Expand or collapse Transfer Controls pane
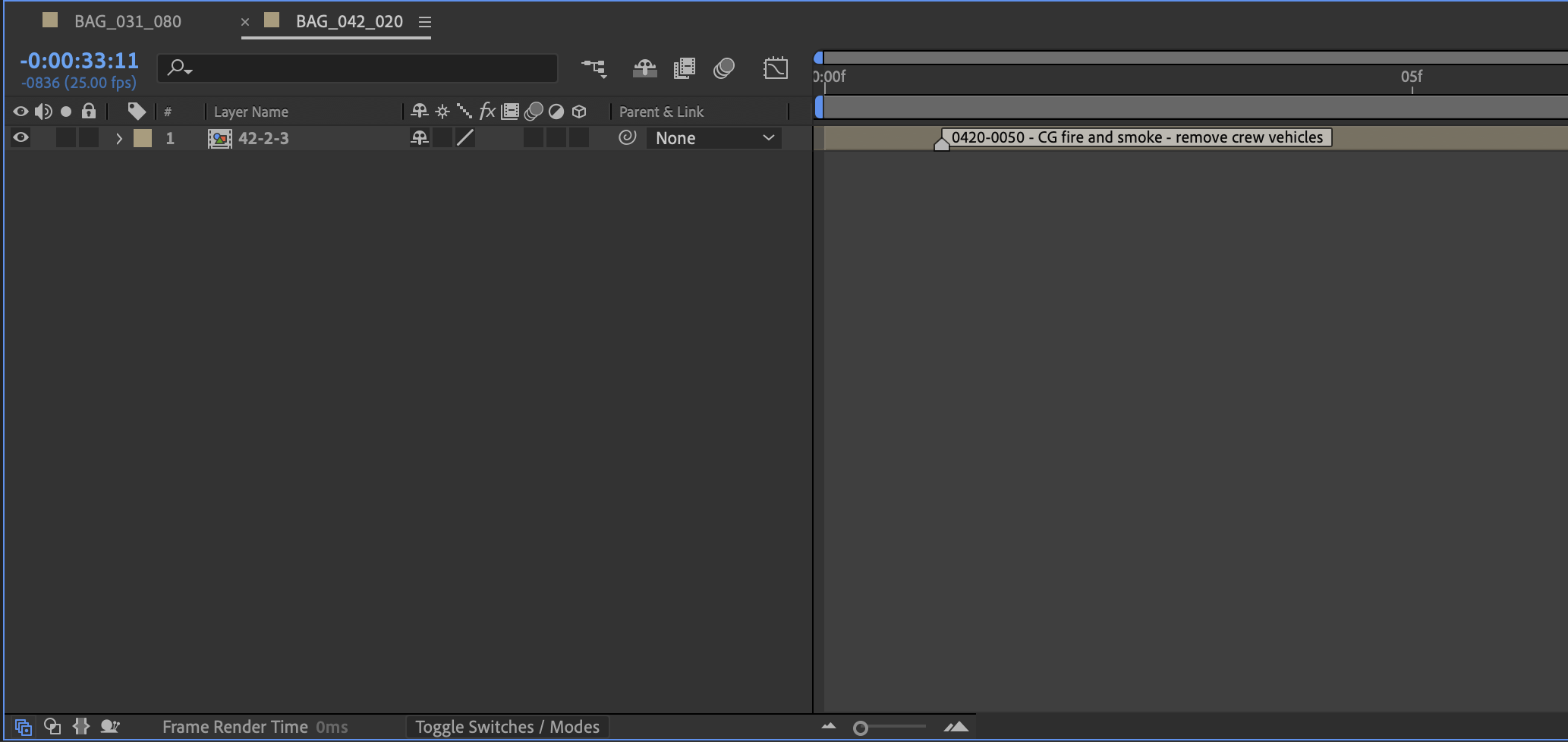Viewport: 1568px width, 742px height. click(x=52, y=727)
